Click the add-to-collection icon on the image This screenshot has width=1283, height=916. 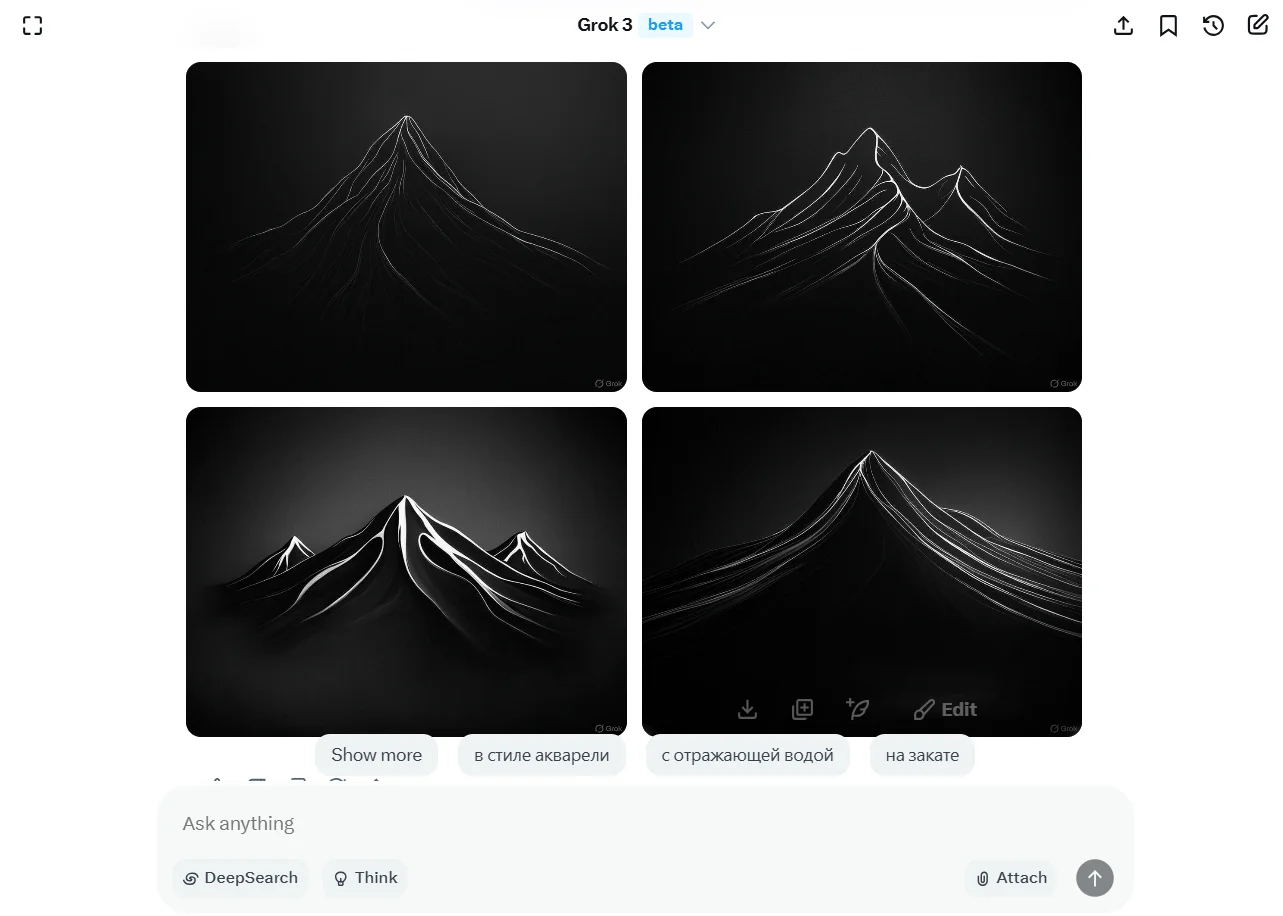(802, 709)
